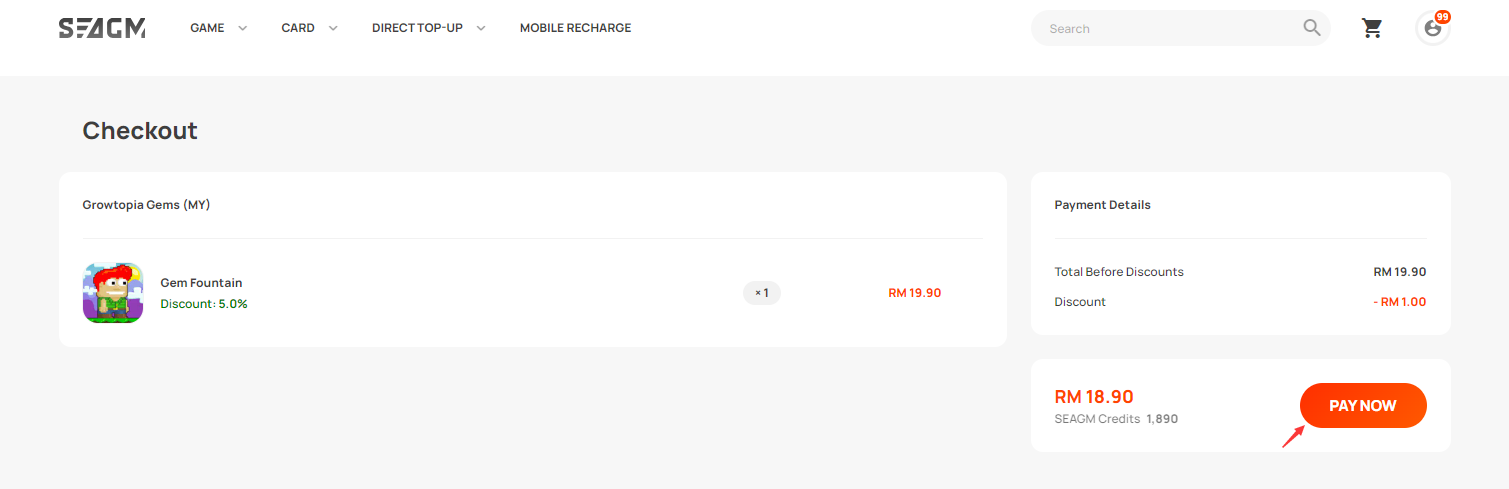
Task: Expand the CARD menu chevron
Action: [333, 28]
